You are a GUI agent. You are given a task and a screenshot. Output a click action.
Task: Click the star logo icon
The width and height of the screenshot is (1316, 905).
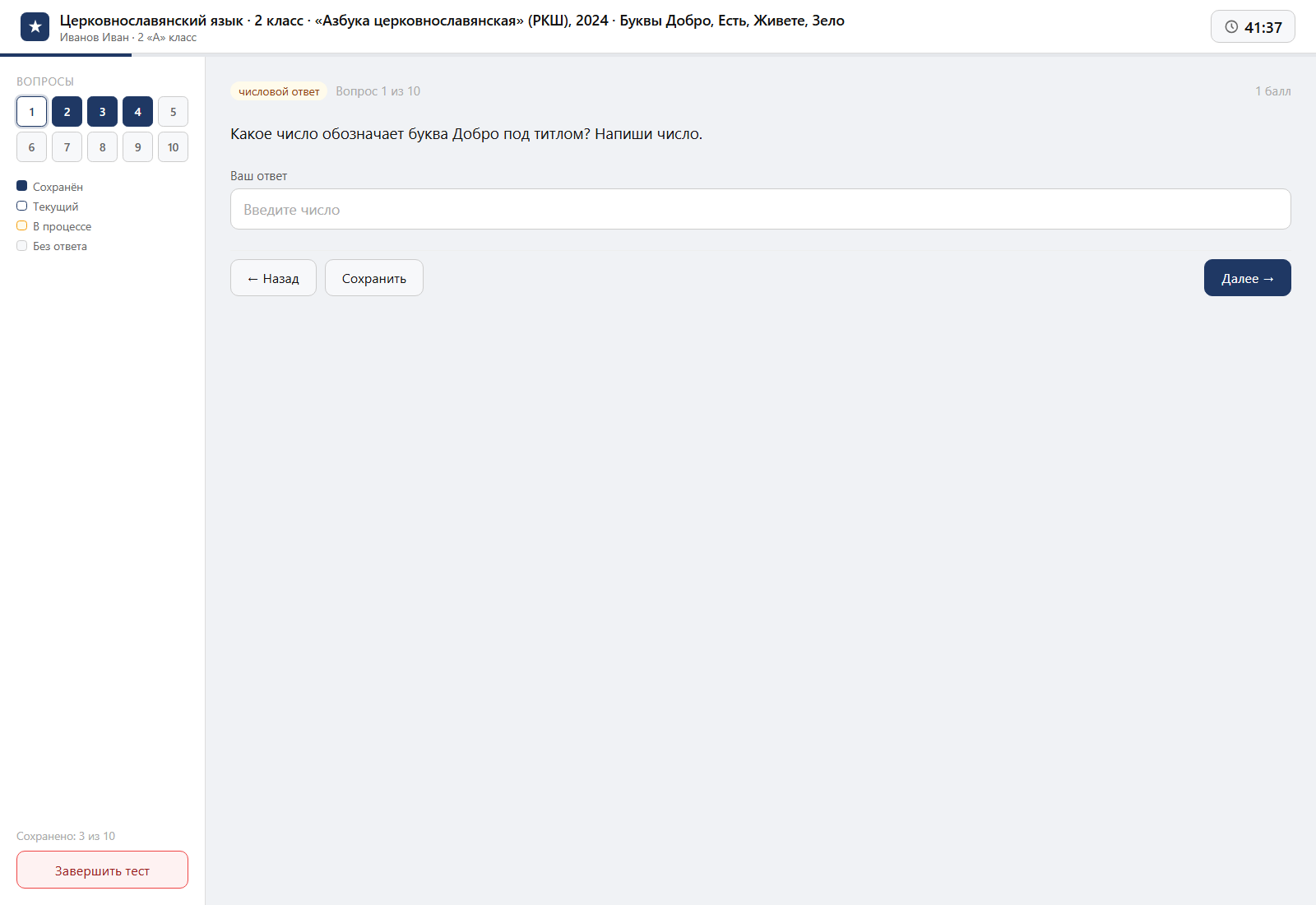(35, 27)
